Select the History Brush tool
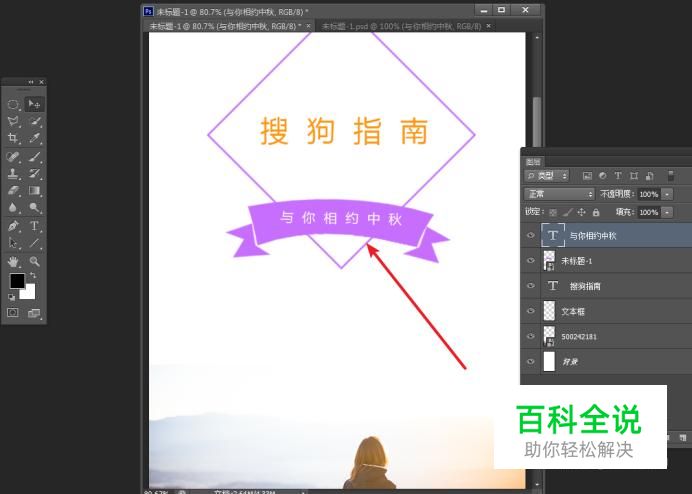 (x=34, y=173)
